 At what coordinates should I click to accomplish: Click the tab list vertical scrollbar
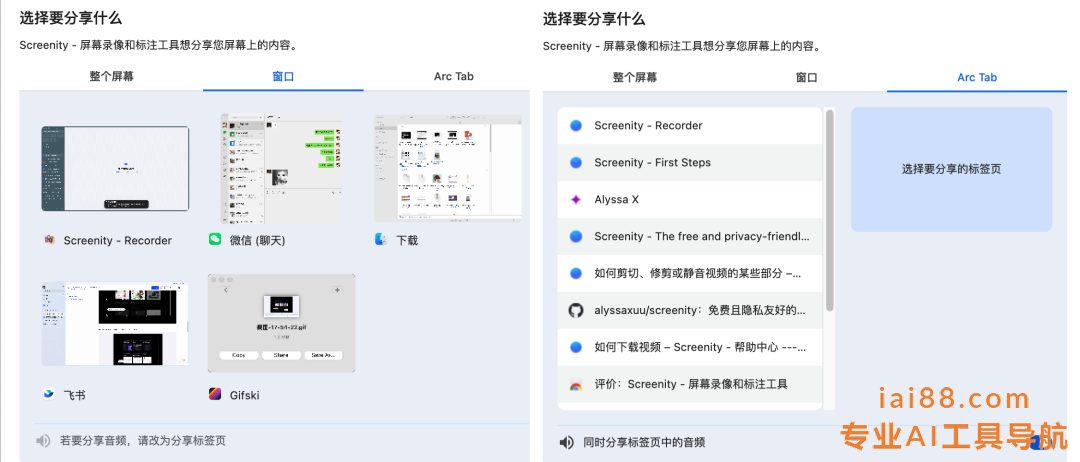click(x=829, y=210)
